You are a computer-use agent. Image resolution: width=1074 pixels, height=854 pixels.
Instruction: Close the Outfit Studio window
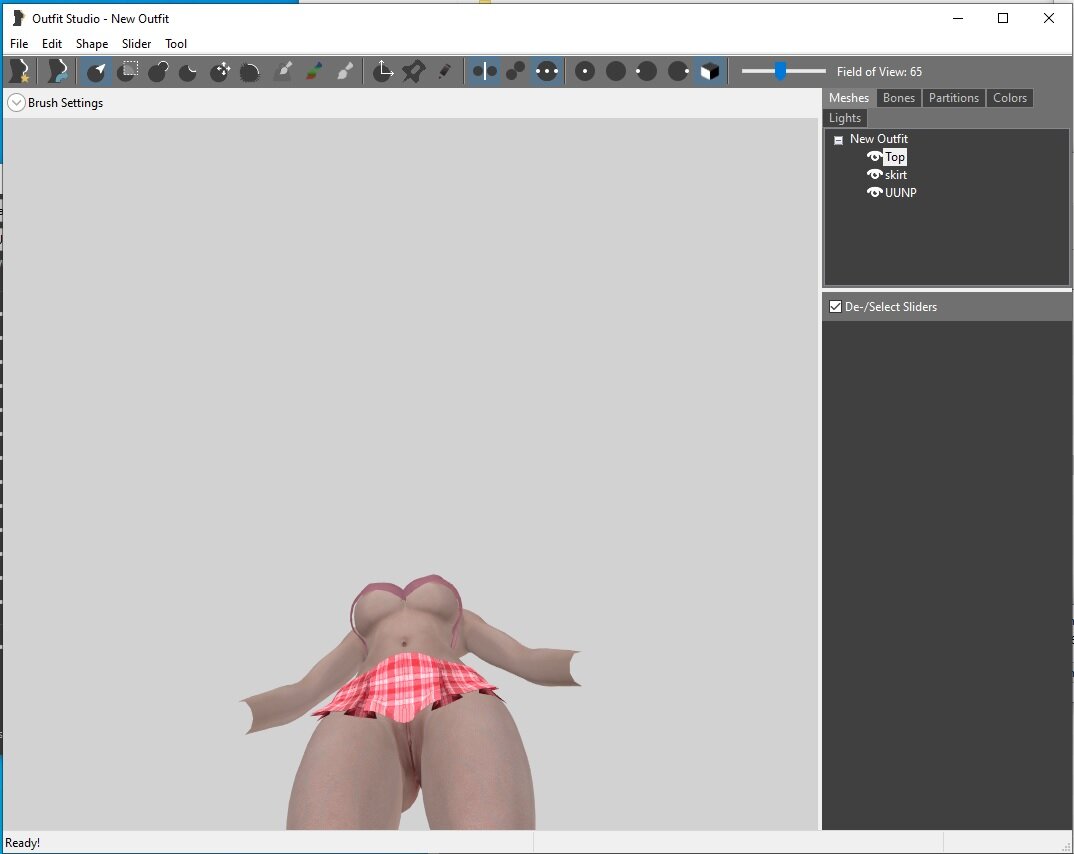1049,18
